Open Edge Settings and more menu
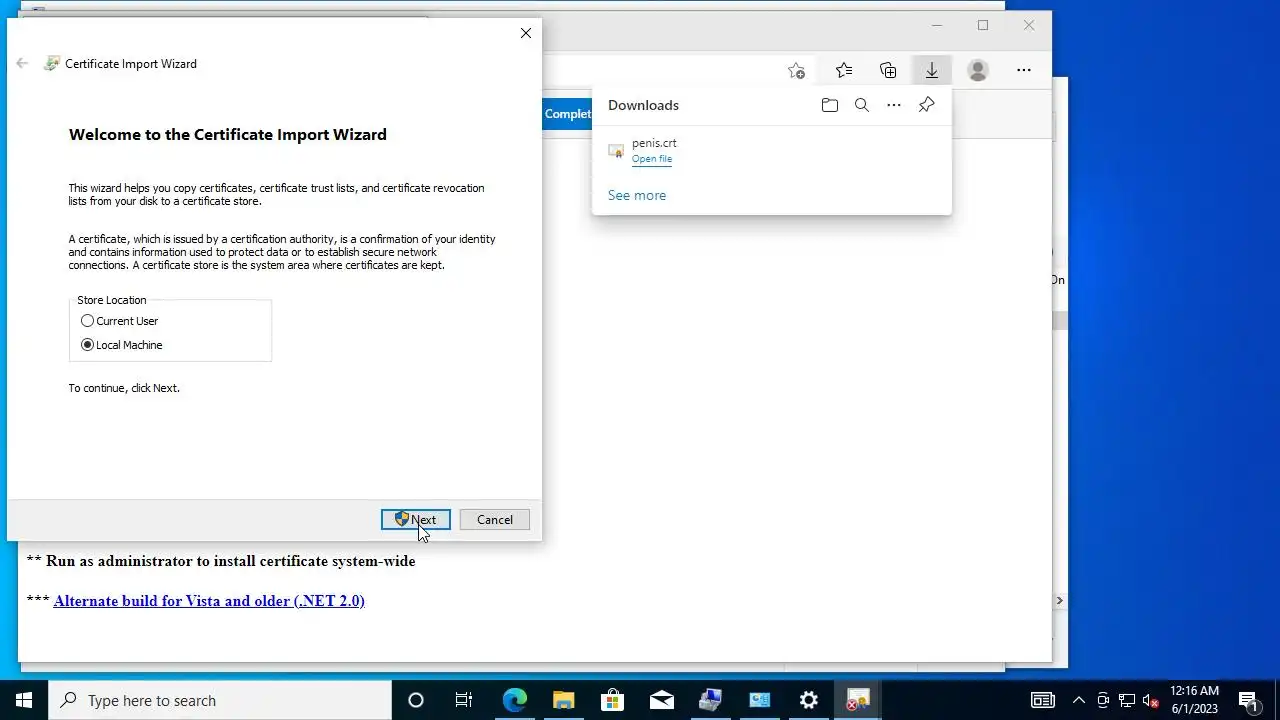 (1024, 70)
